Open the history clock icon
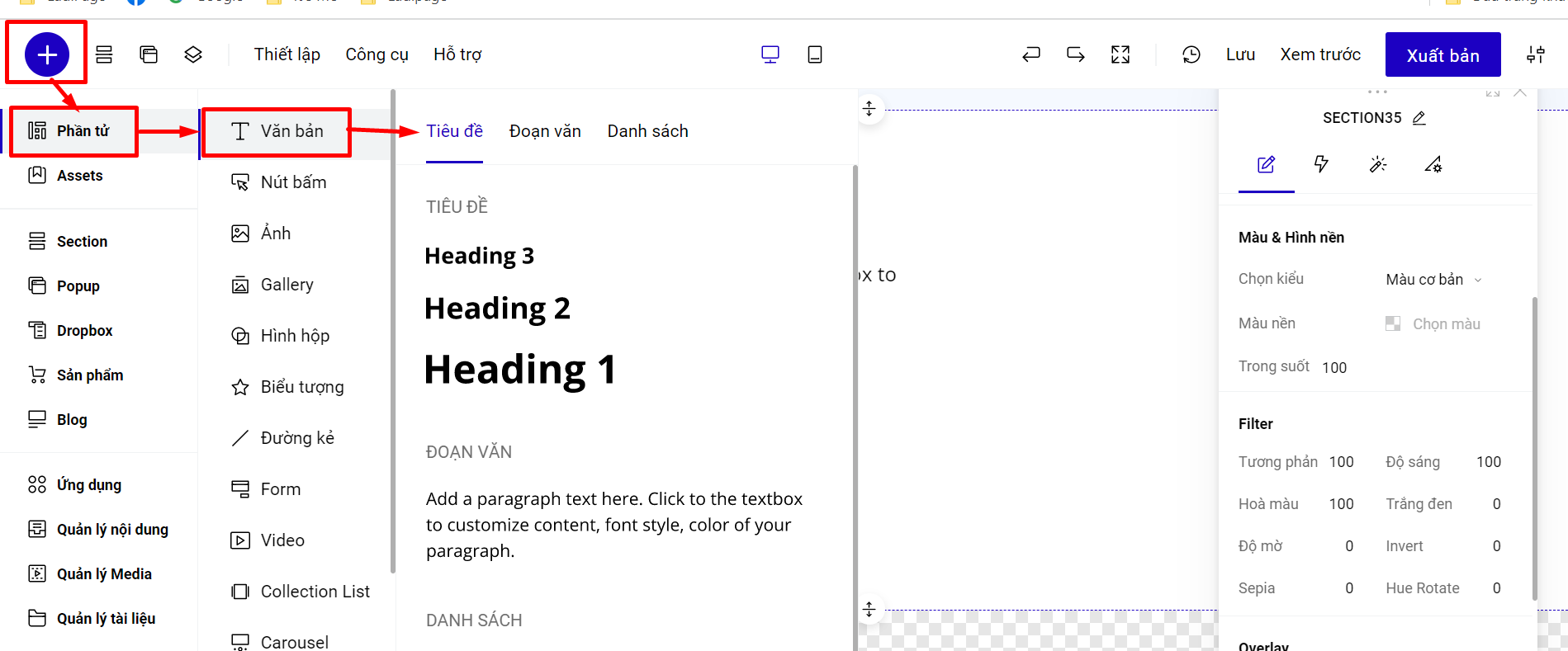1568x651 pixels. 1191,54
